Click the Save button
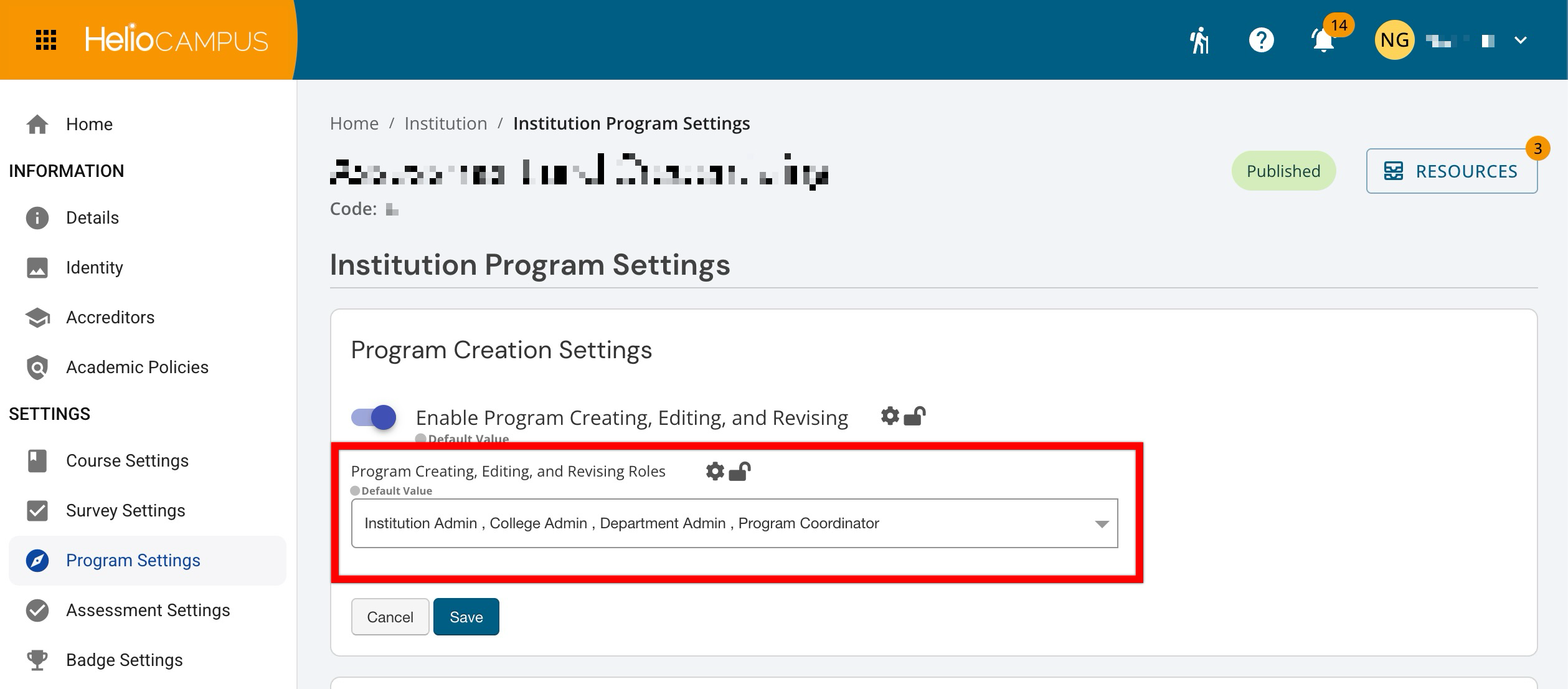Image resolution: width=1568 pixels, height=689 pixels. coord(466,617)
